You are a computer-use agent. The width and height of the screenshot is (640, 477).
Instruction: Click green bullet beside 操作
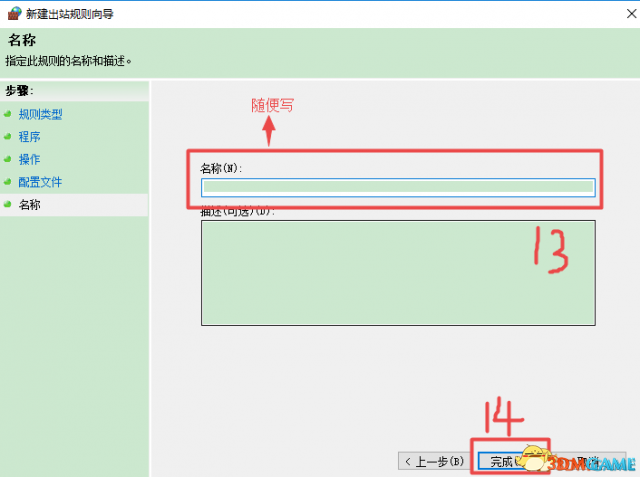7,159
